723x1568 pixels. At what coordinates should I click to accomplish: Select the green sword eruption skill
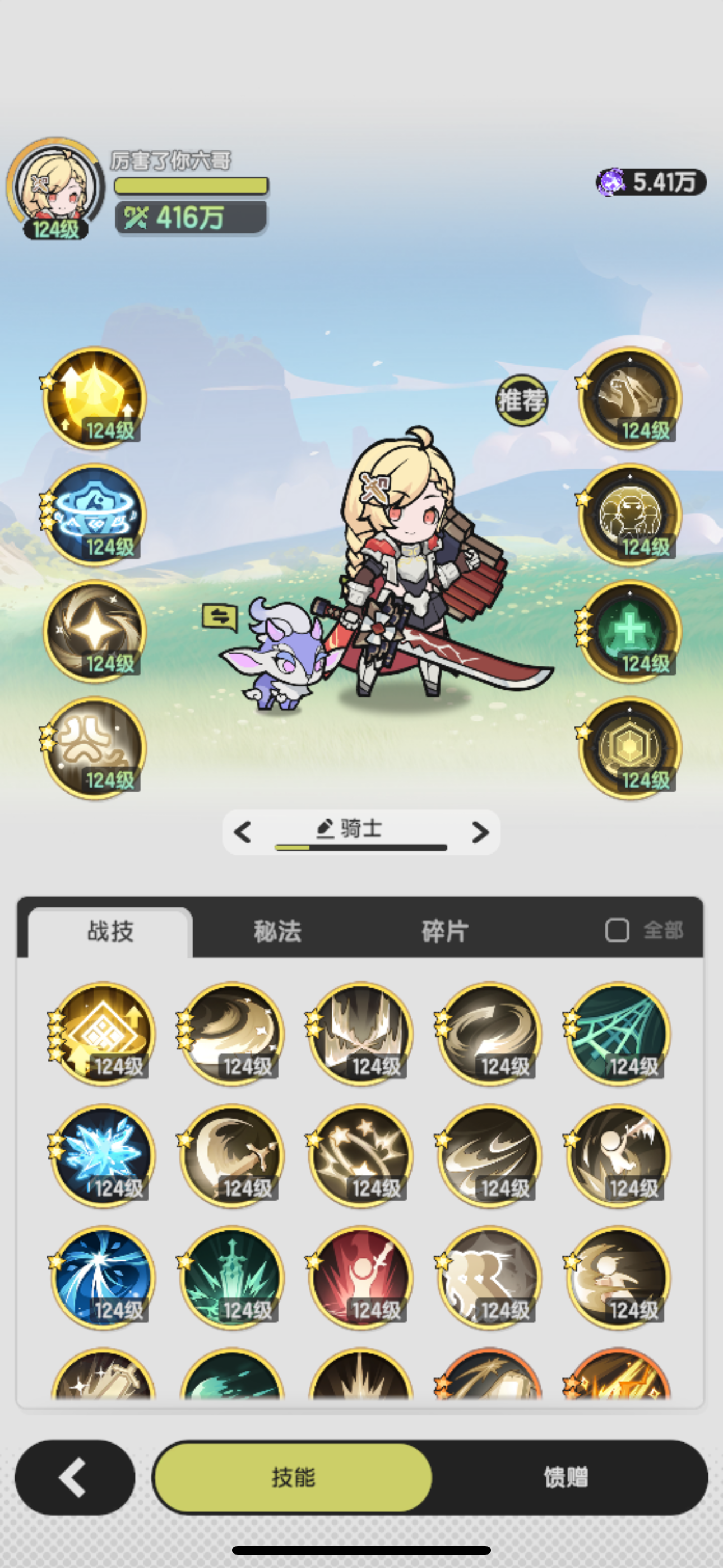pyautogui.click(x=231, y=1277)
